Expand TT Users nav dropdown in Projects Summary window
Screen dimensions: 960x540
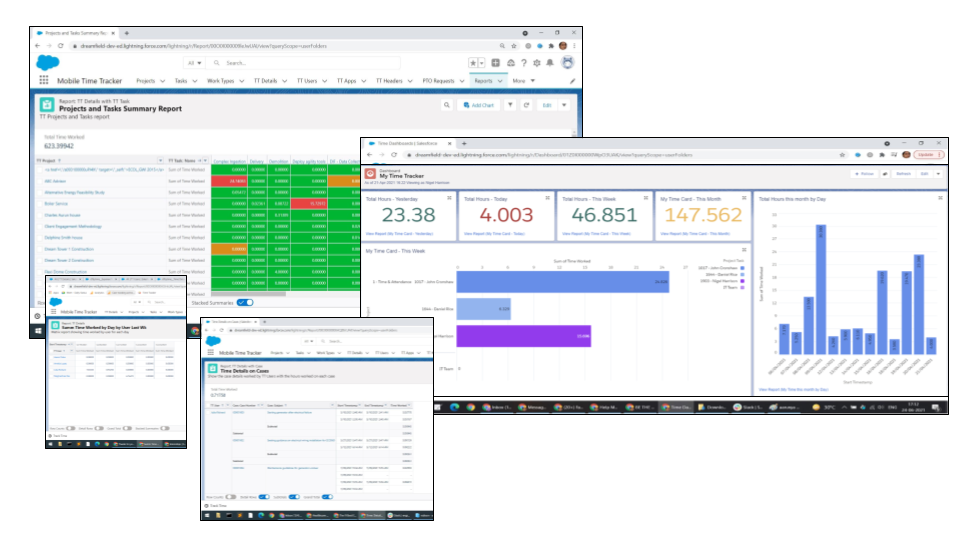pyautogui.click(x=324, y=81)
